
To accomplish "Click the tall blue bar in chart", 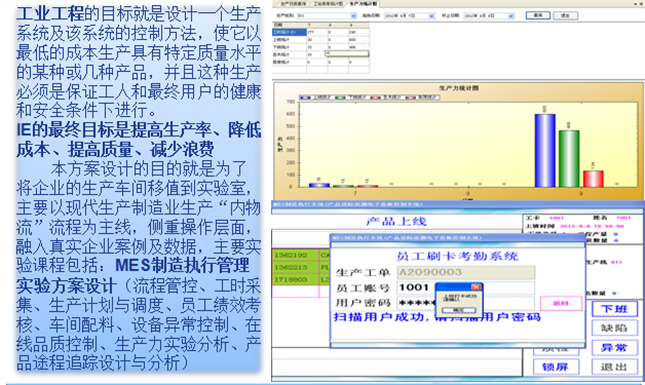I will point(545,151).
